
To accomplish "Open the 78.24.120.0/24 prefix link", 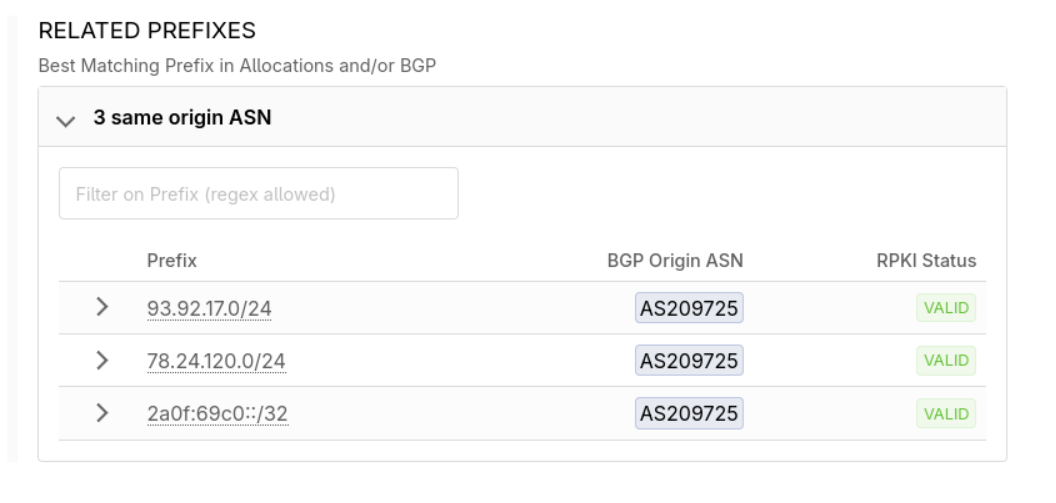I will pyautogui.click(x=216, y=361).
